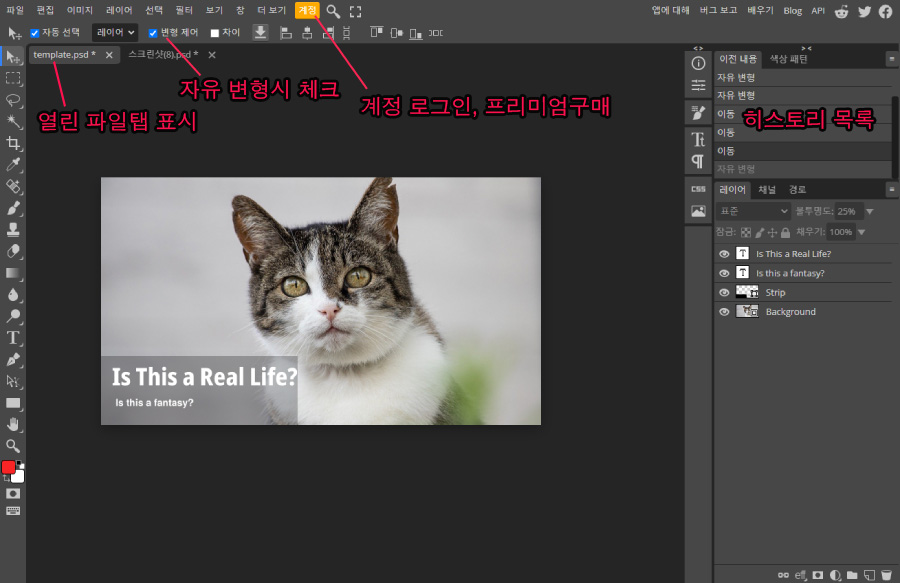Select the Type tool

coord(13,337)
